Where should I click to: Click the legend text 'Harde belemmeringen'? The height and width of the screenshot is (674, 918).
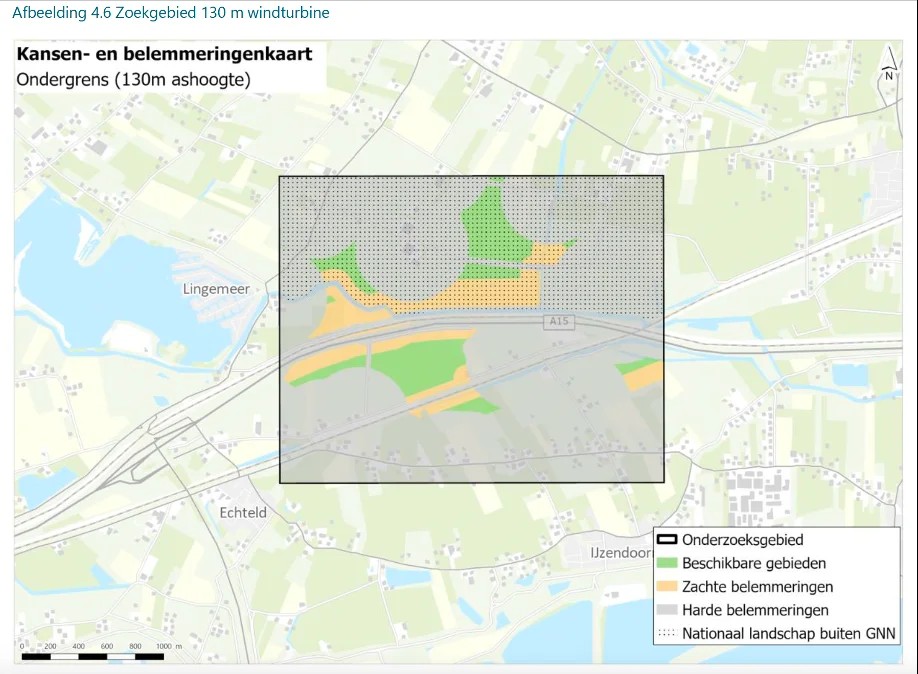pos(755,610)
